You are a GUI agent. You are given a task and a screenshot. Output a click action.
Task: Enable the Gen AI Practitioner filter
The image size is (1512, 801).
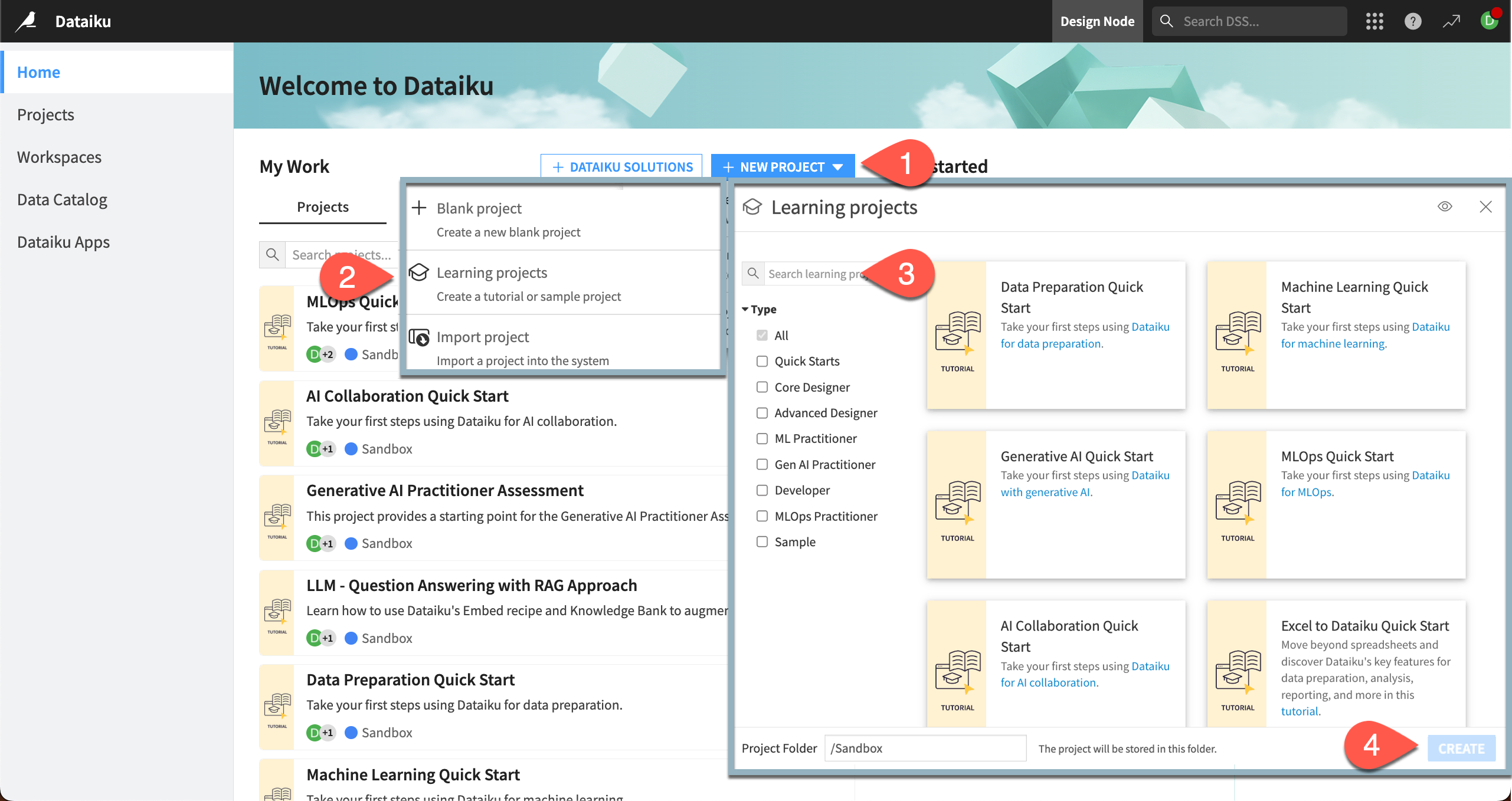coord(761,464)
